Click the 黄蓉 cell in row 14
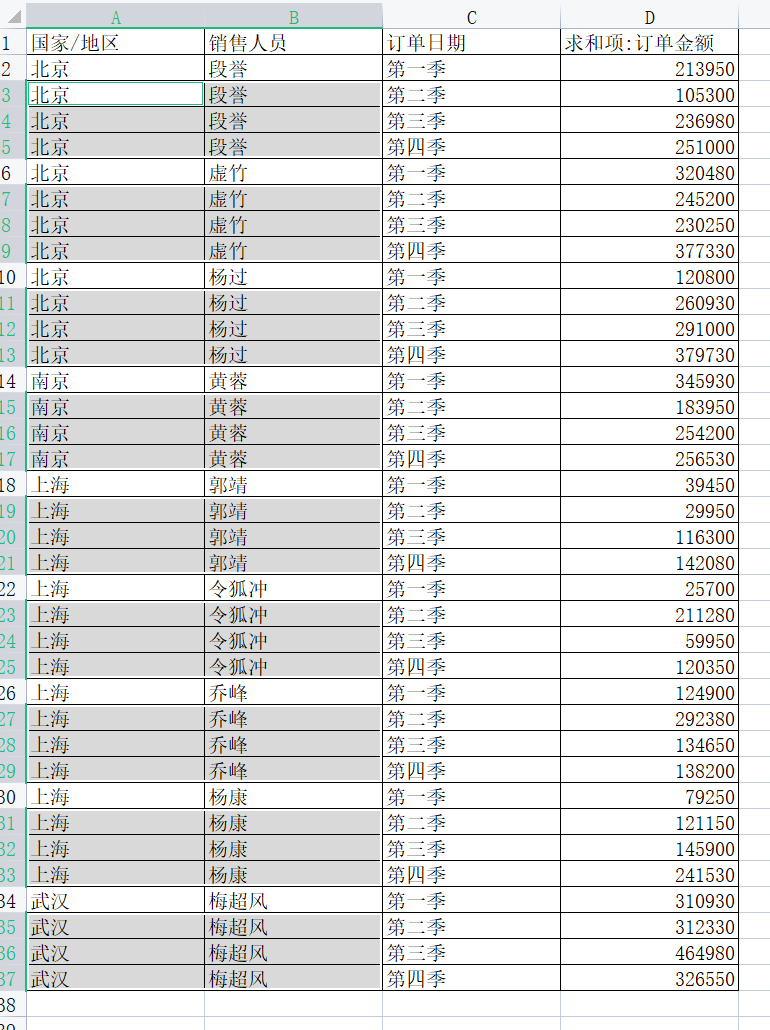Viewport: 770px width, 1030px height. tap(293, 381)
